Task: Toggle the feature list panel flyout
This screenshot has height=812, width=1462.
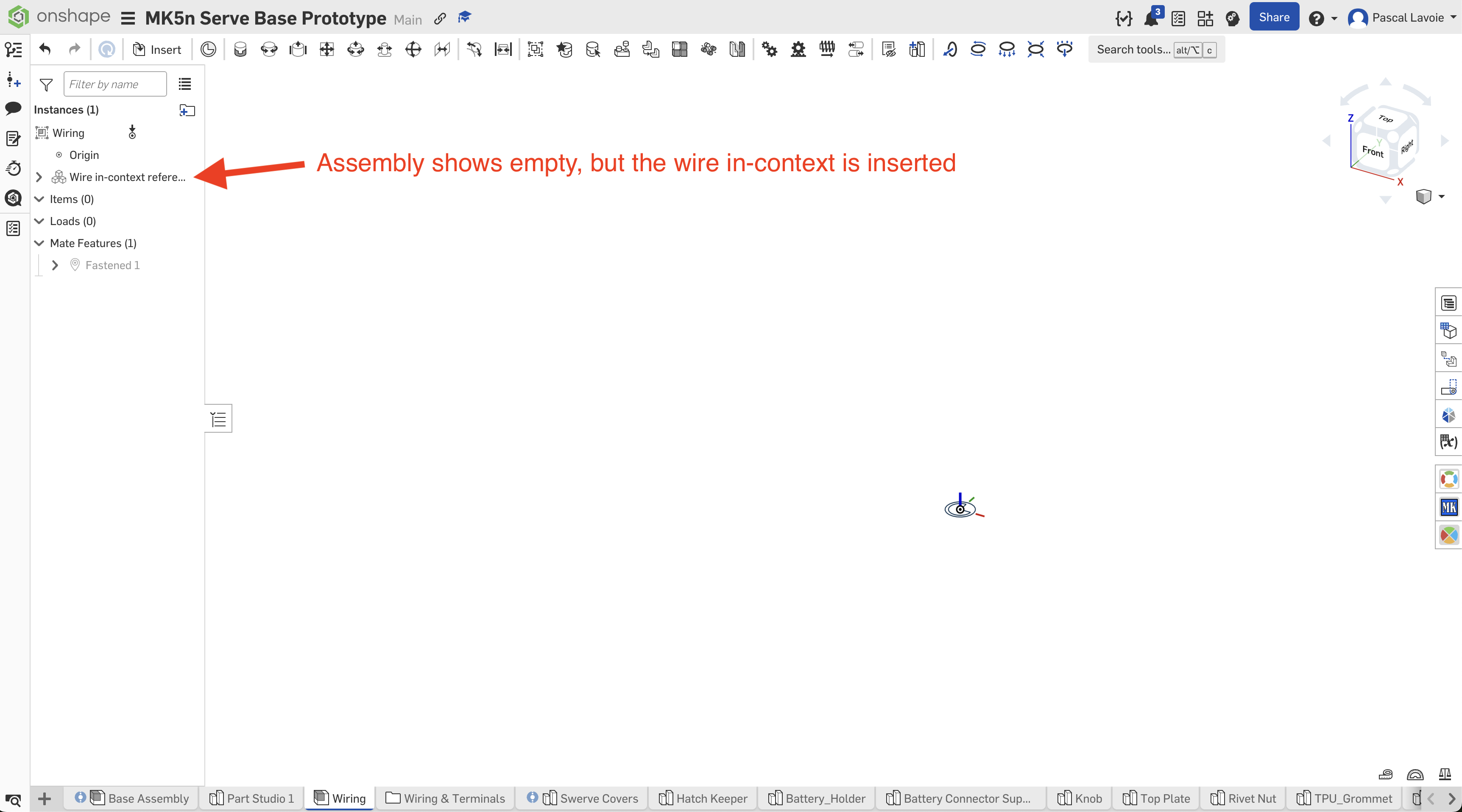Action: [x=218, y=419]
